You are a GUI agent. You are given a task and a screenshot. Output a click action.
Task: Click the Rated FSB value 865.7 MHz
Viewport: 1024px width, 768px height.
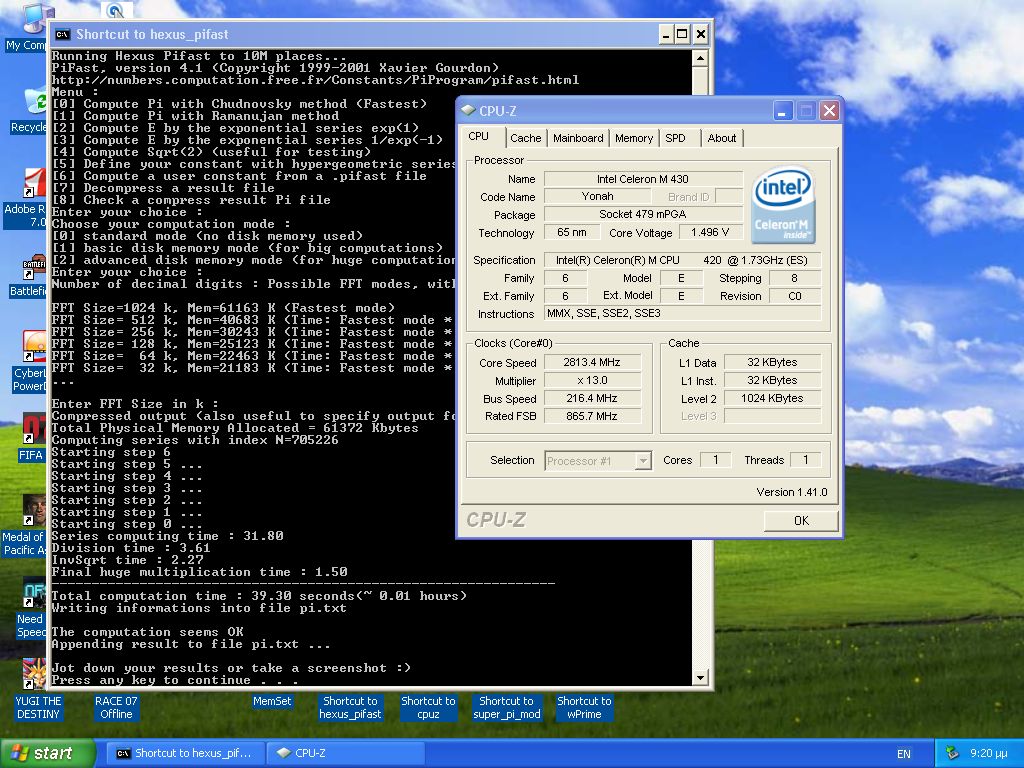[592, 416]
